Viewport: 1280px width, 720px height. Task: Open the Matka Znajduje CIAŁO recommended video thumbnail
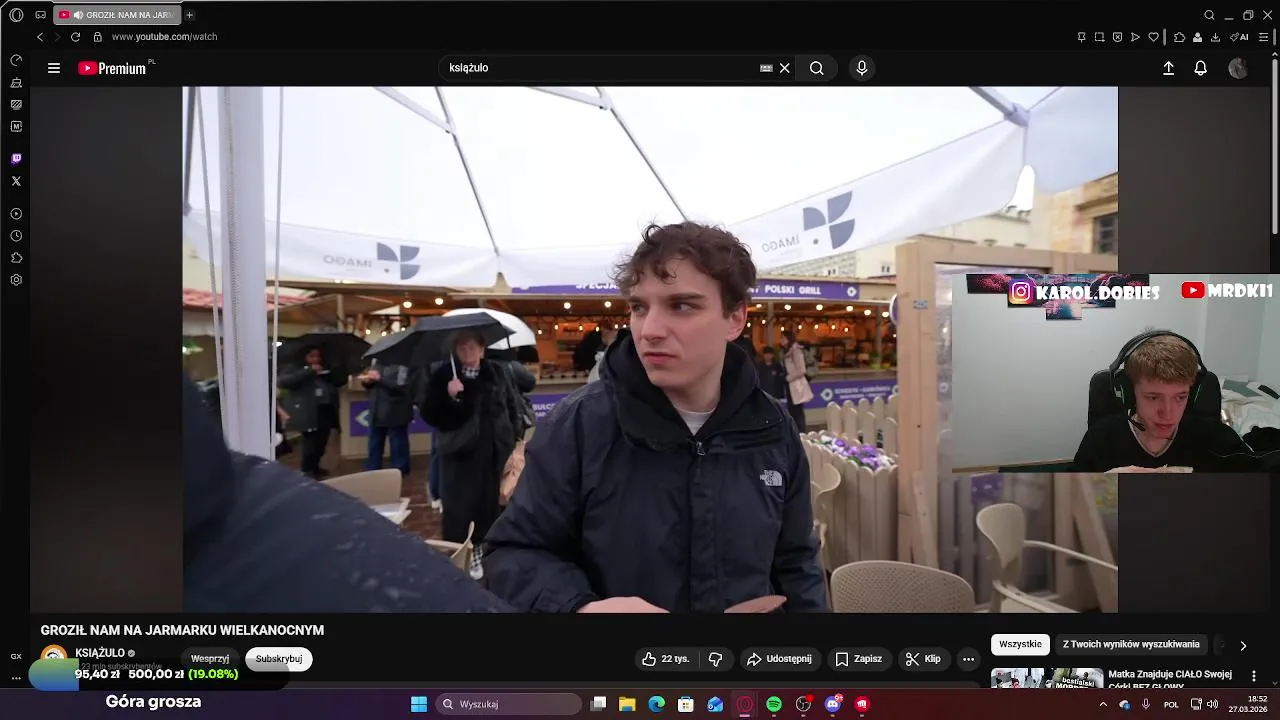pyautogui.click(x=1047, y=678)
